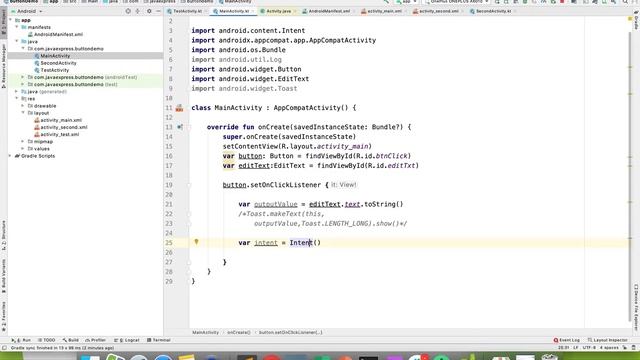This screenshot has height=360, width=640.
Task: Expand the values folder
Action: tap(23, 149)
